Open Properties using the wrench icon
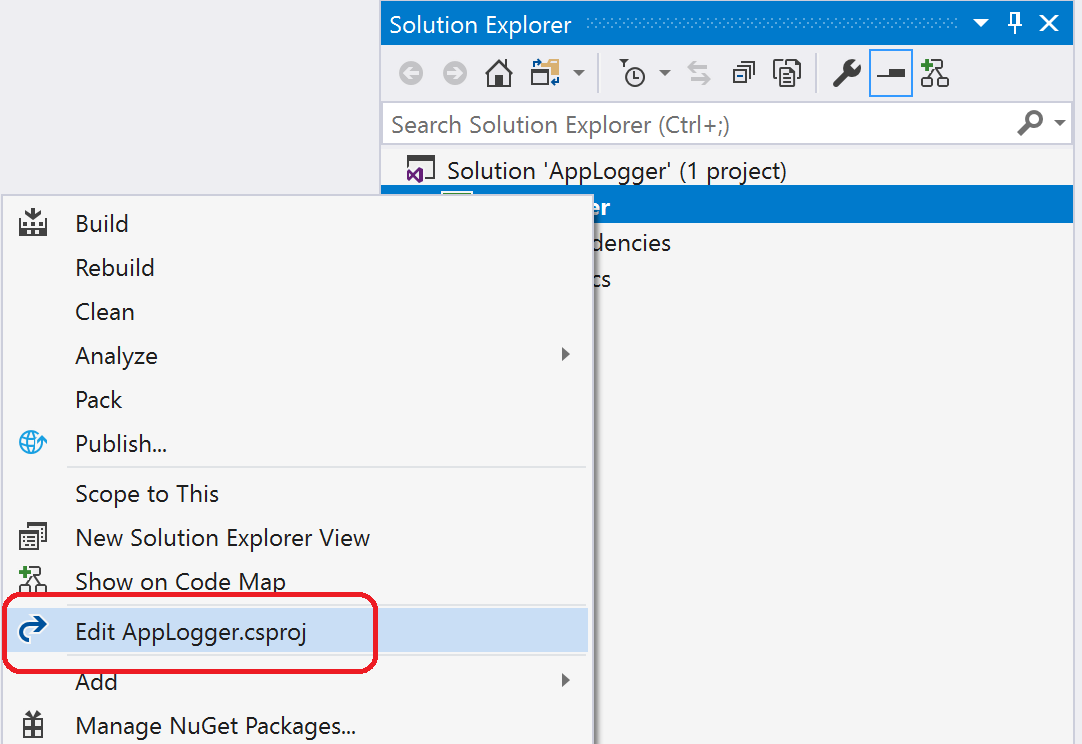The height and width of the screenshot is (744, 1082). [846, 72]
